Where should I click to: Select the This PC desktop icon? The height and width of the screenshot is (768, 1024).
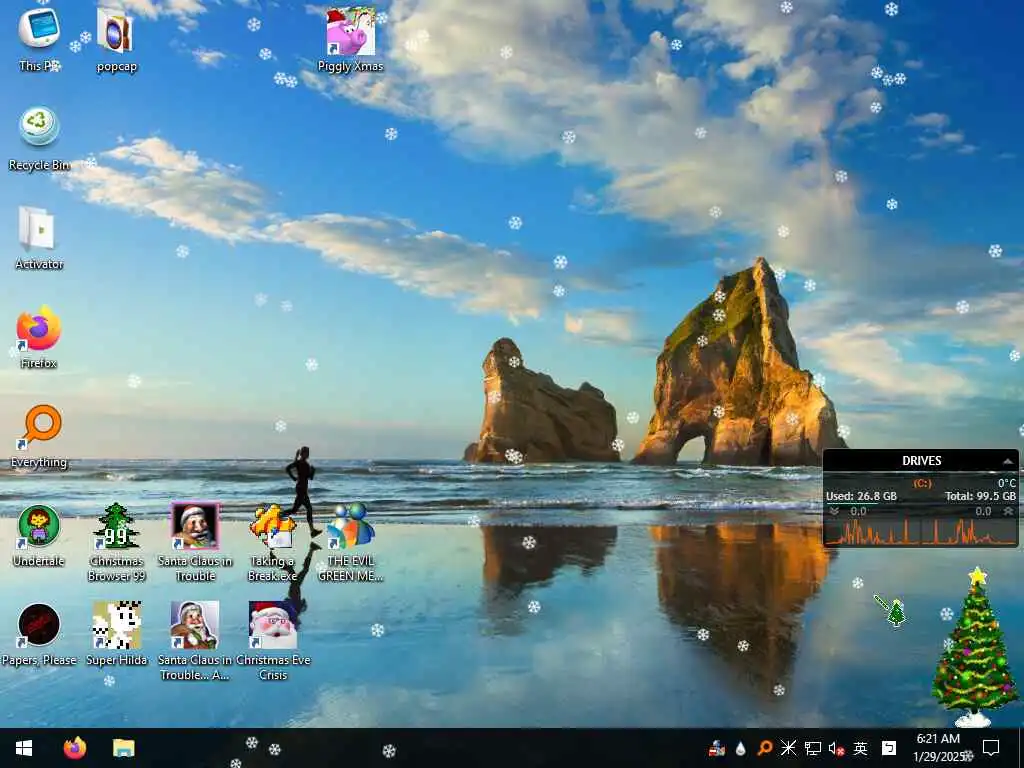(x=39, y=38)
